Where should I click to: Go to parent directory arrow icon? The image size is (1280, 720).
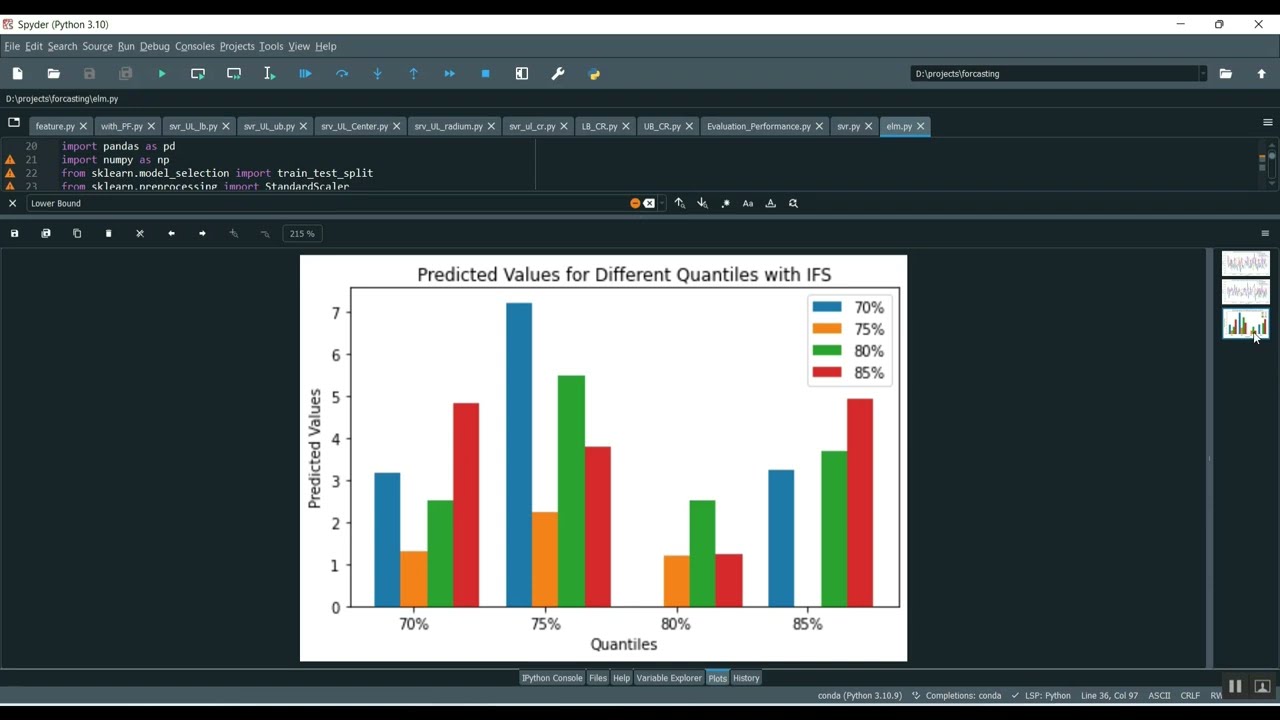coord(1262,74)
